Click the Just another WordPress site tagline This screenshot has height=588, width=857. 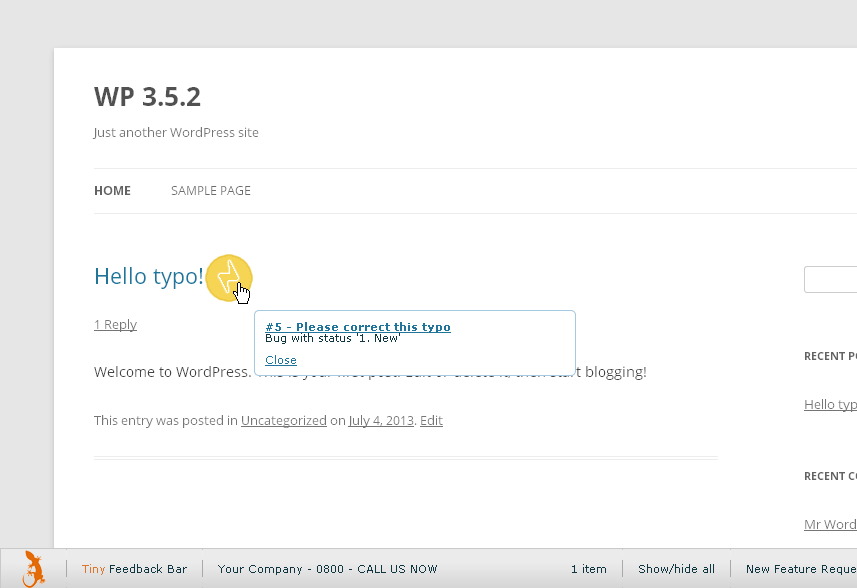click(x=176, y=133)
